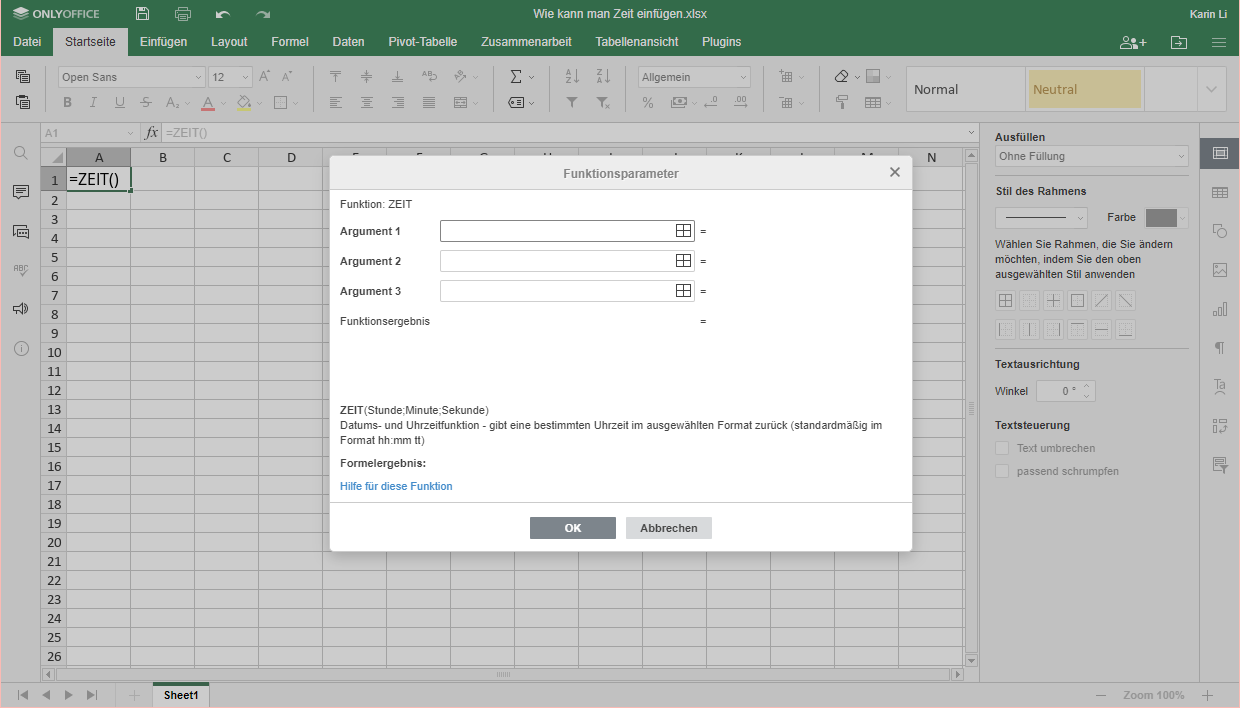This screenshot has height=708, width=1240.
Task: Open the spell check icon in sidebar
Action: (x=21, y=270)
